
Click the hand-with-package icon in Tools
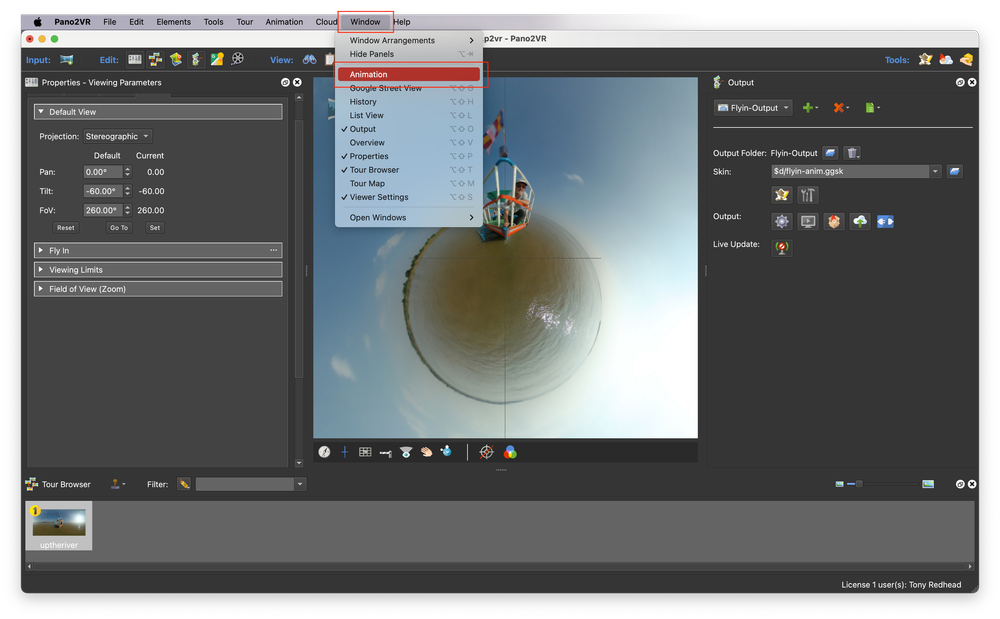(x=966, y=59)
